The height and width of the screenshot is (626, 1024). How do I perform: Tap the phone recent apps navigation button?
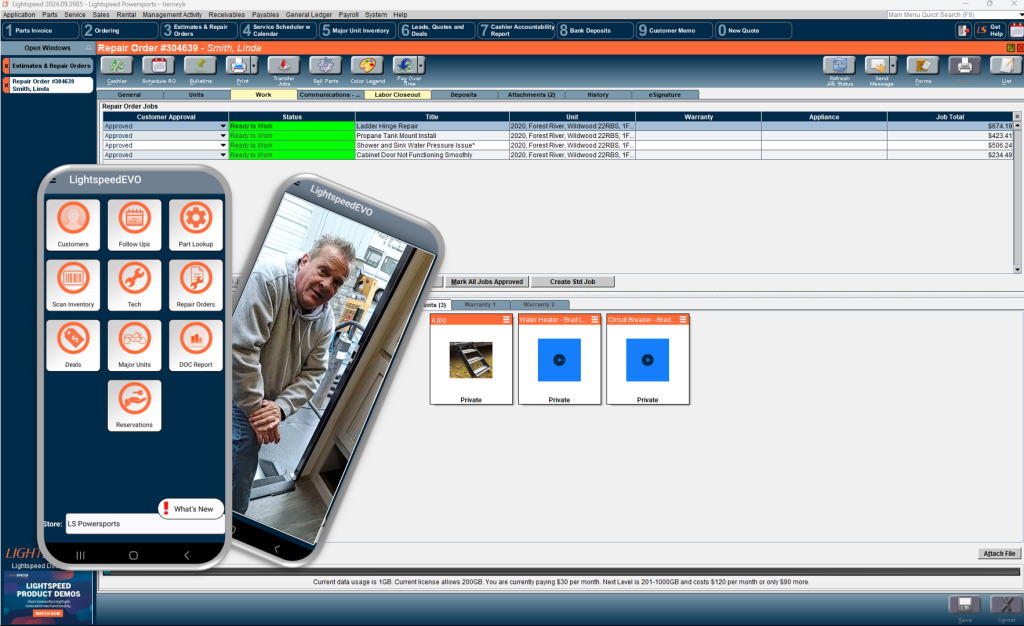pyautogui.click(x=81, y=556)
